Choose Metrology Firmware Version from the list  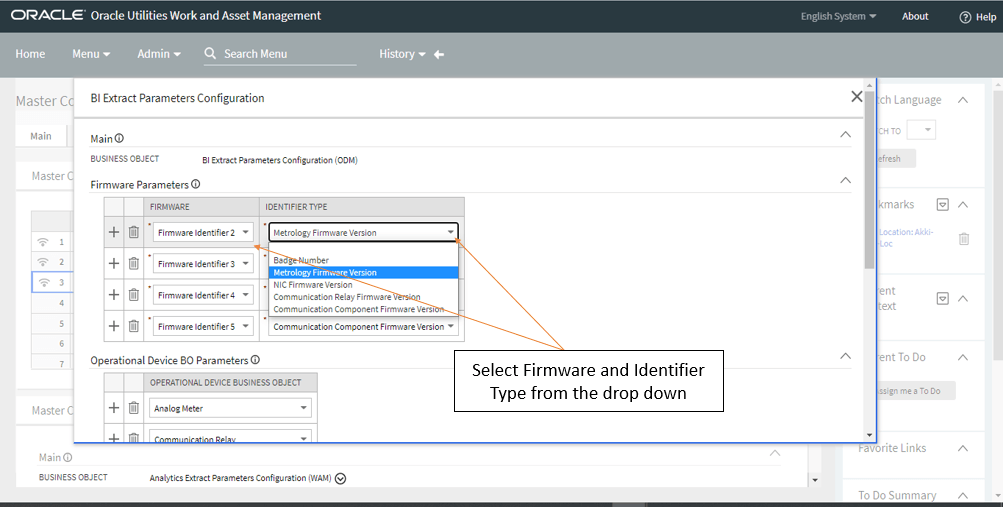pyautogui.click(x=363, y=272)
